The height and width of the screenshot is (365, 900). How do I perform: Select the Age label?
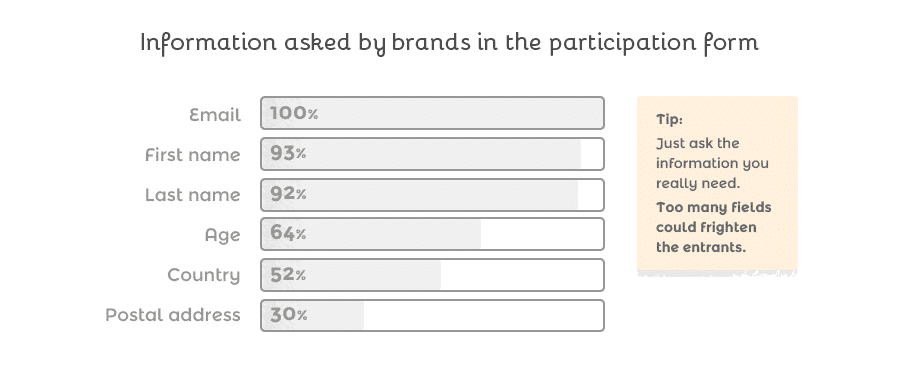tap(223, 235)
